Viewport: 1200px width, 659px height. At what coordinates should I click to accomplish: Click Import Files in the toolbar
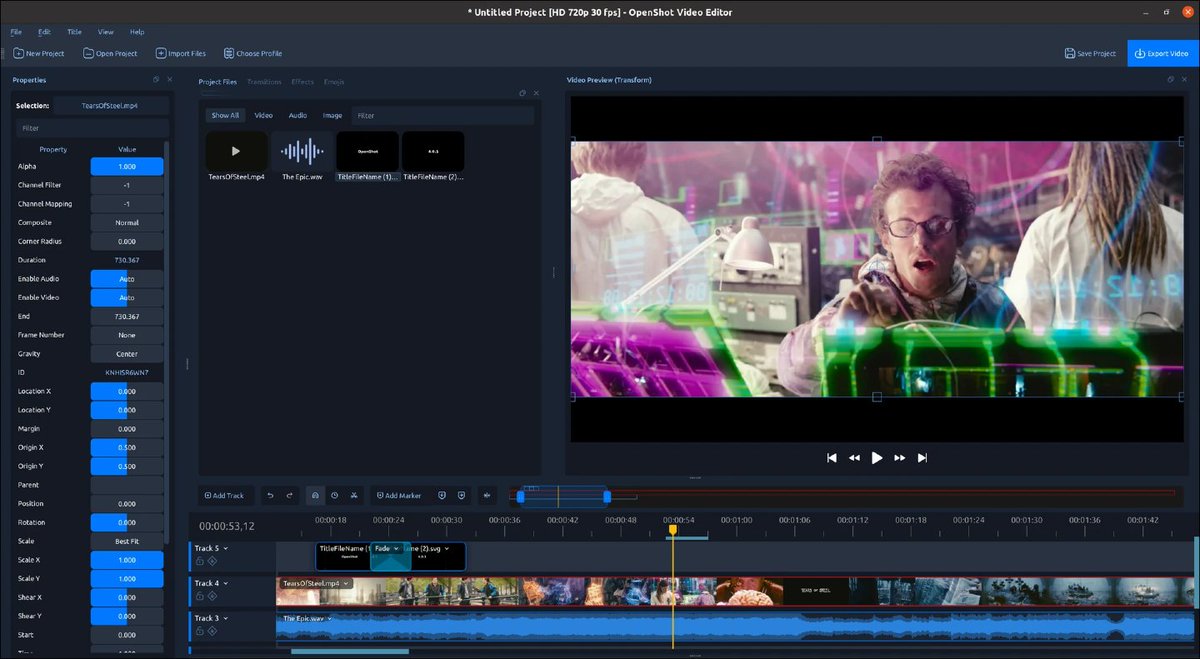tap(181, 53)
